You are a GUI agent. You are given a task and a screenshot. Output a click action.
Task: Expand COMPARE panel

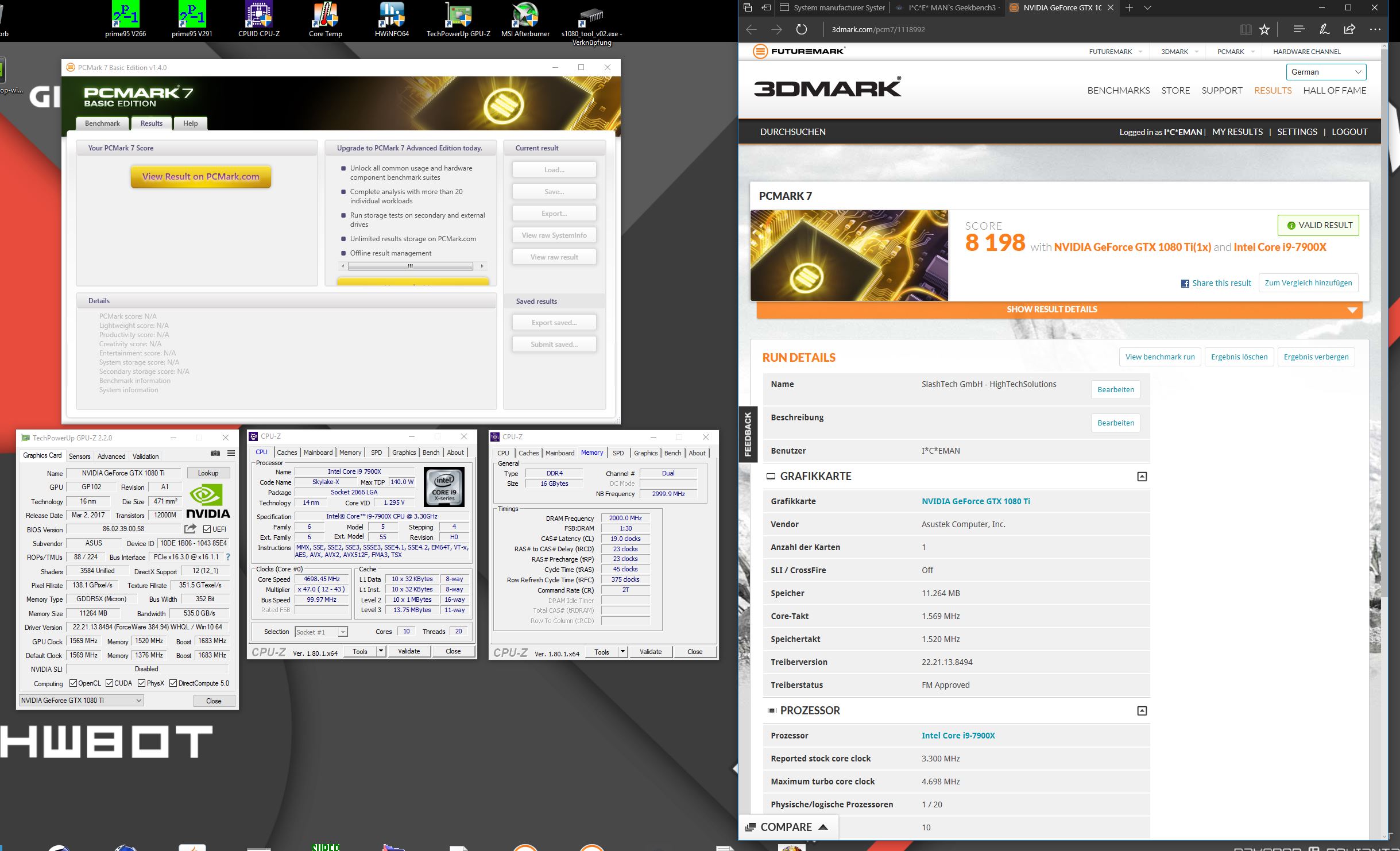tap(787, 827)
